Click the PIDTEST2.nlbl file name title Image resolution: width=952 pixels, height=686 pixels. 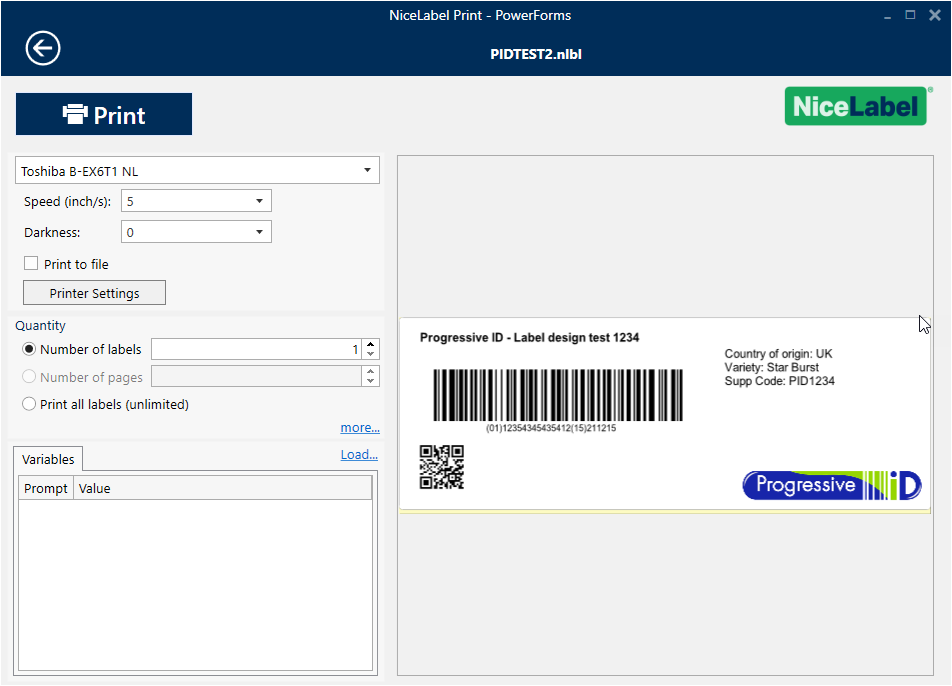click(x=536, y=54)
